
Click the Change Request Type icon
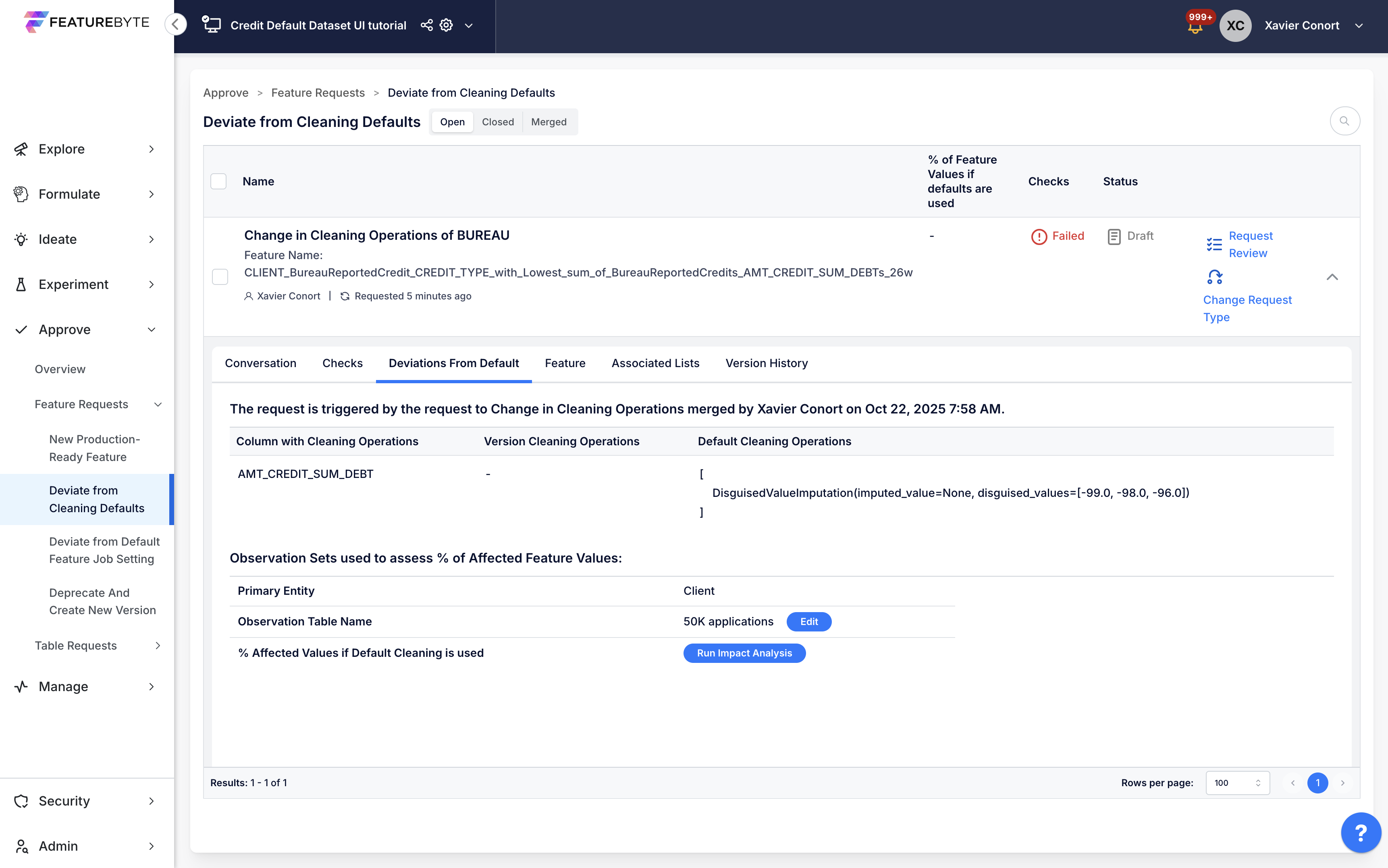1215,277
